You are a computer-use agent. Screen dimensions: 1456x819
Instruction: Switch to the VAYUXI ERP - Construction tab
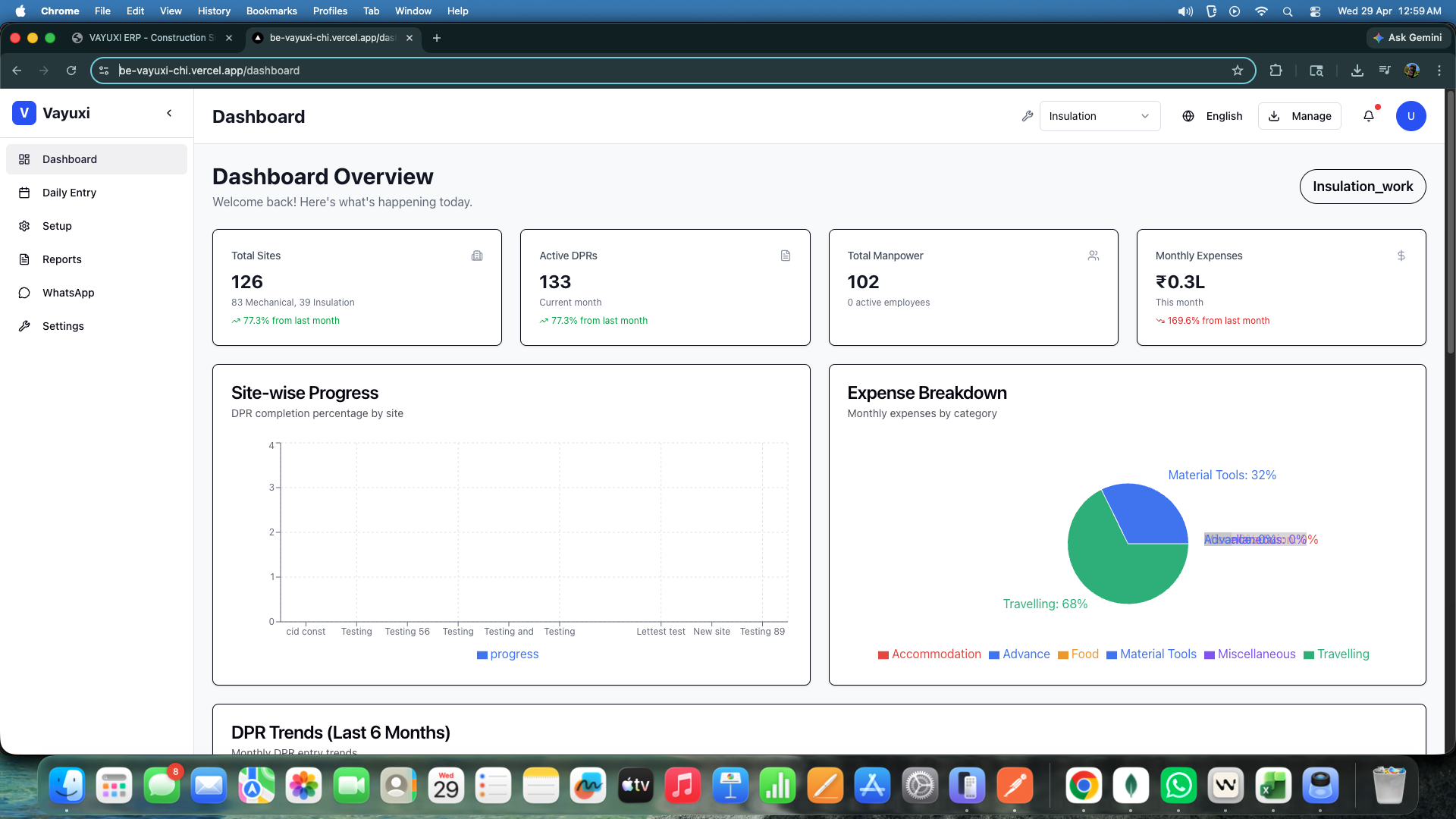point(152,38)
